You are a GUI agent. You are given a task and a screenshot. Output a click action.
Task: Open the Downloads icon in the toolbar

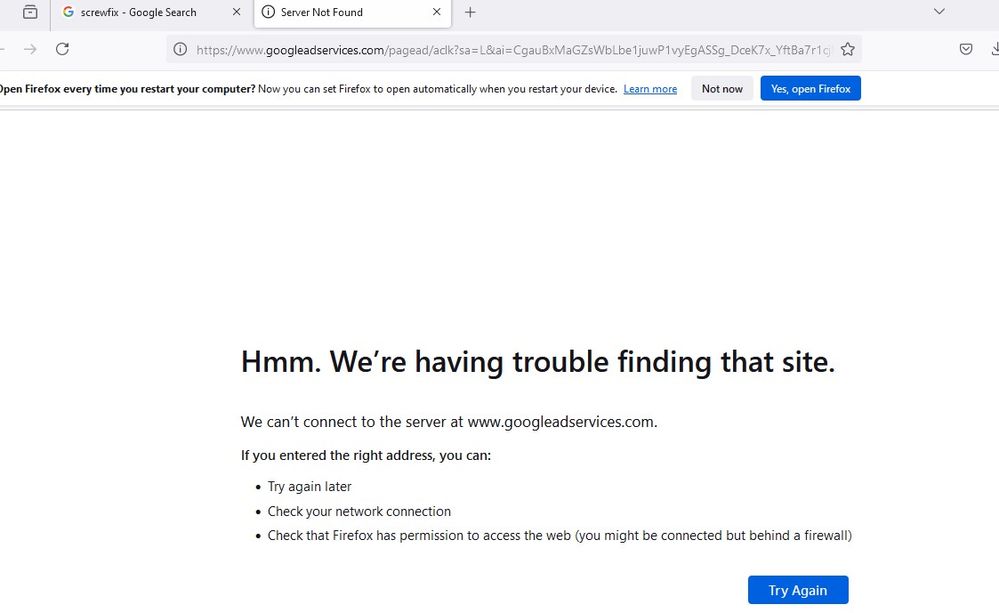click(994, 49)
